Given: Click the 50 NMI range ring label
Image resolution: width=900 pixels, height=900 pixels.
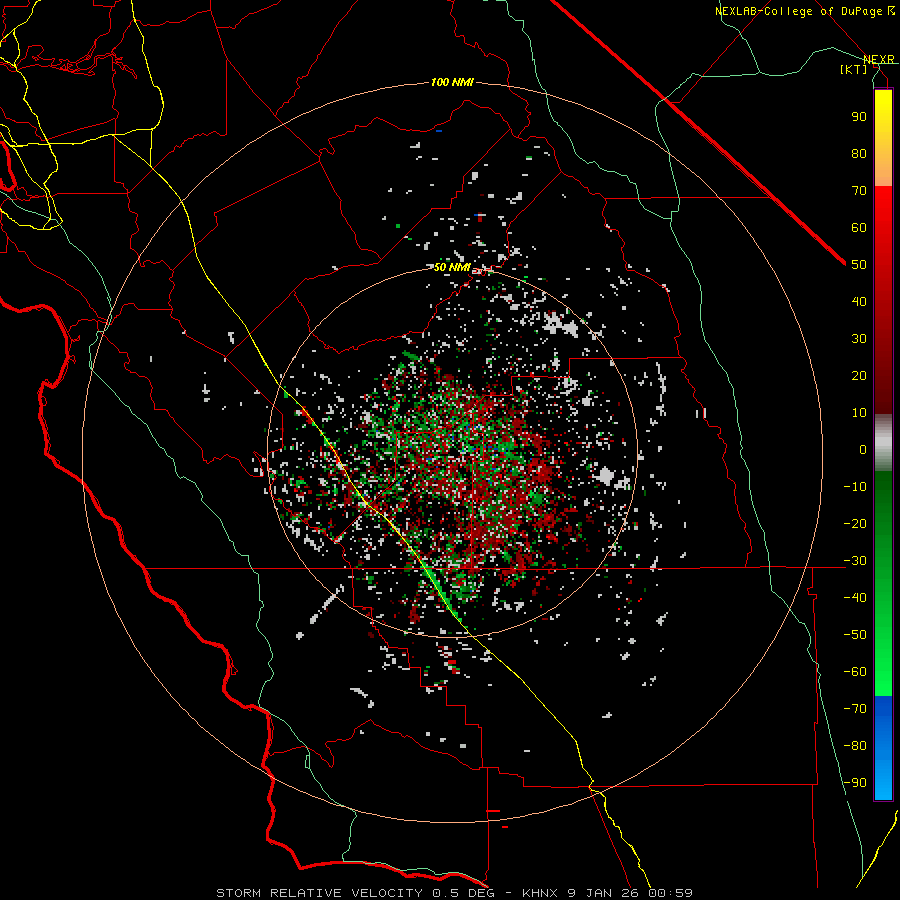Looking at the screenshot, I should [x=452, y=267].
